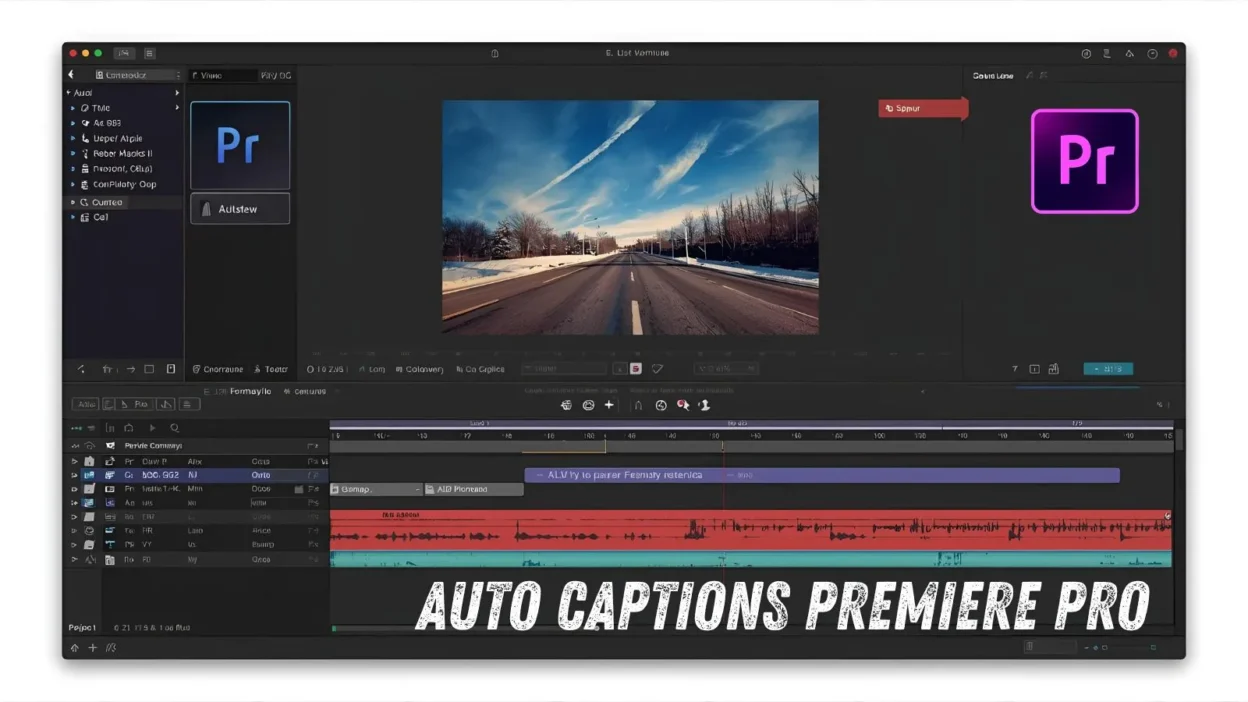The height and width of the screenshot is (702, 1248).
Task: Switch to the Vmo tab in the source panel
Action: pyautogui.click(x=213, y=74)
